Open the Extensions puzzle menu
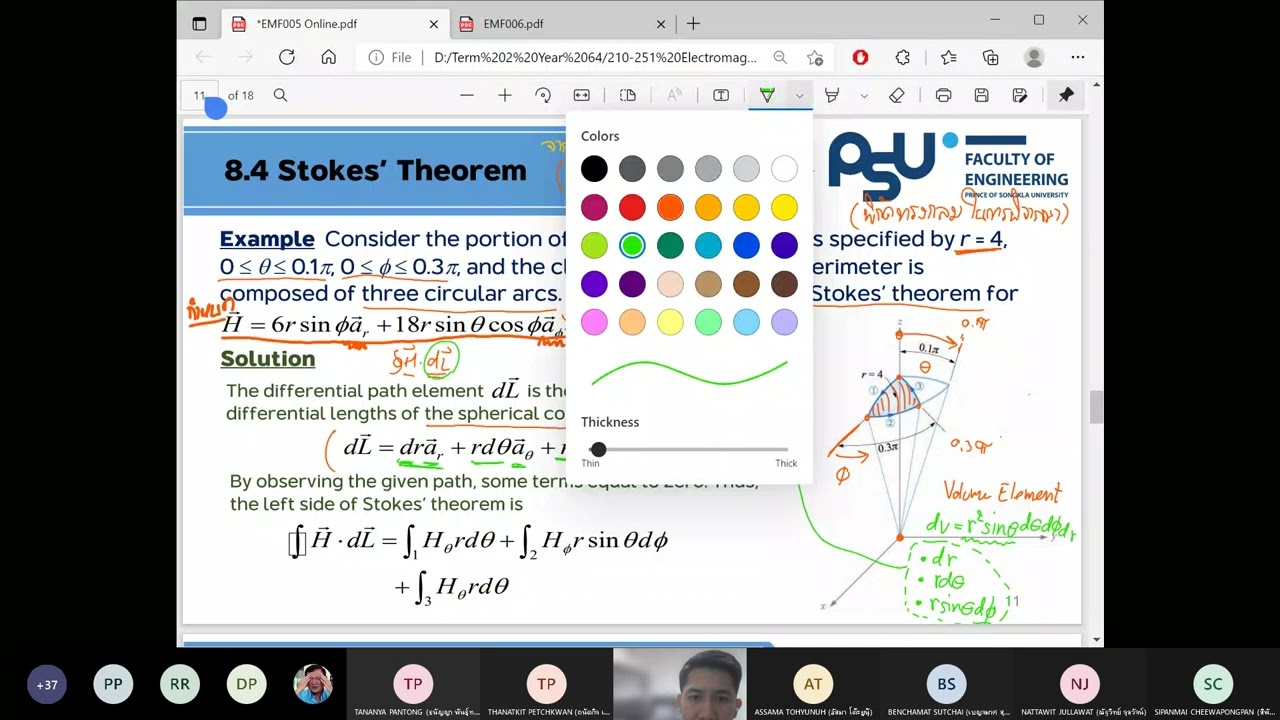 (x=903, y=58)
